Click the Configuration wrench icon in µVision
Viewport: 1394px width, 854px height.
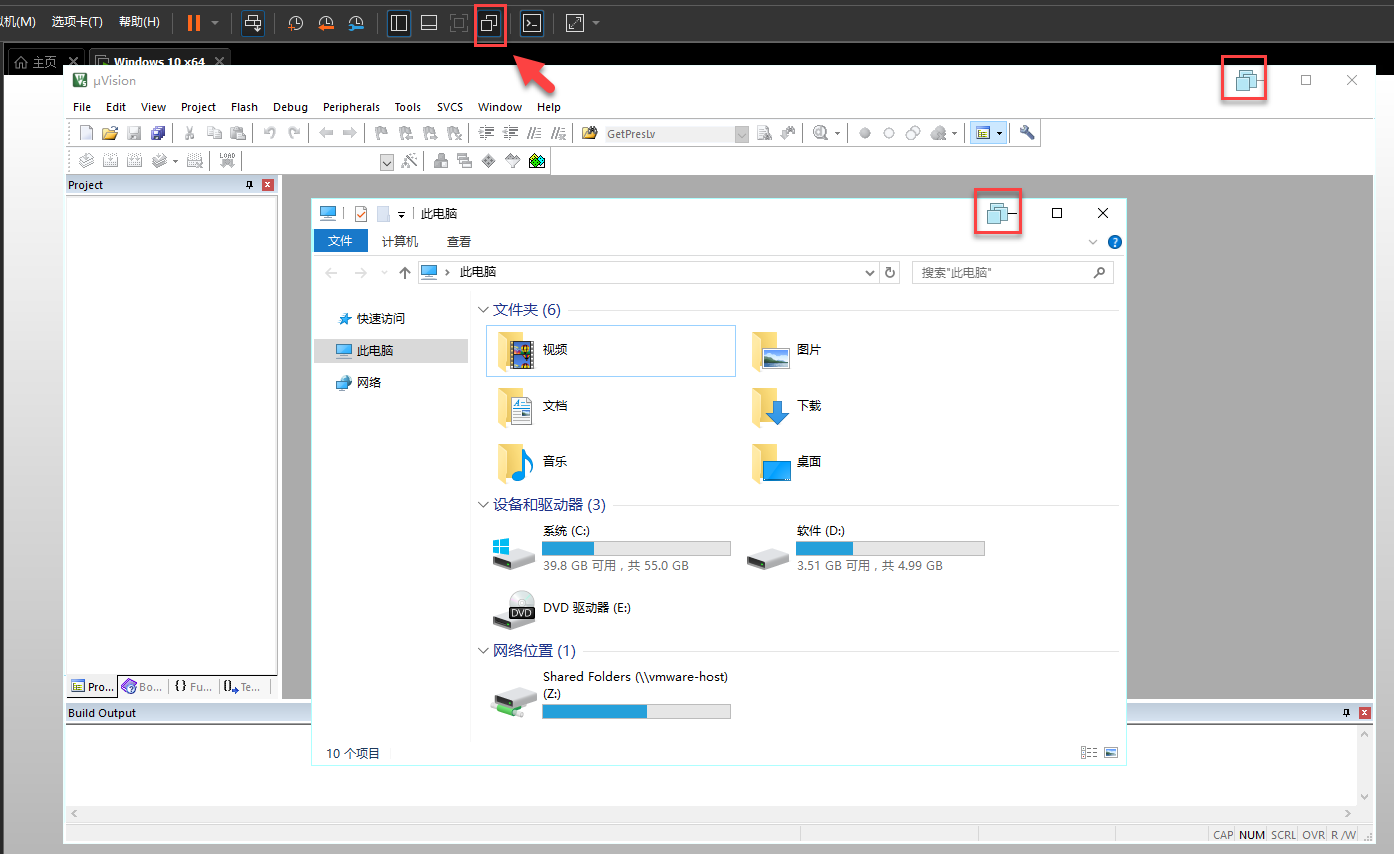1026,133
